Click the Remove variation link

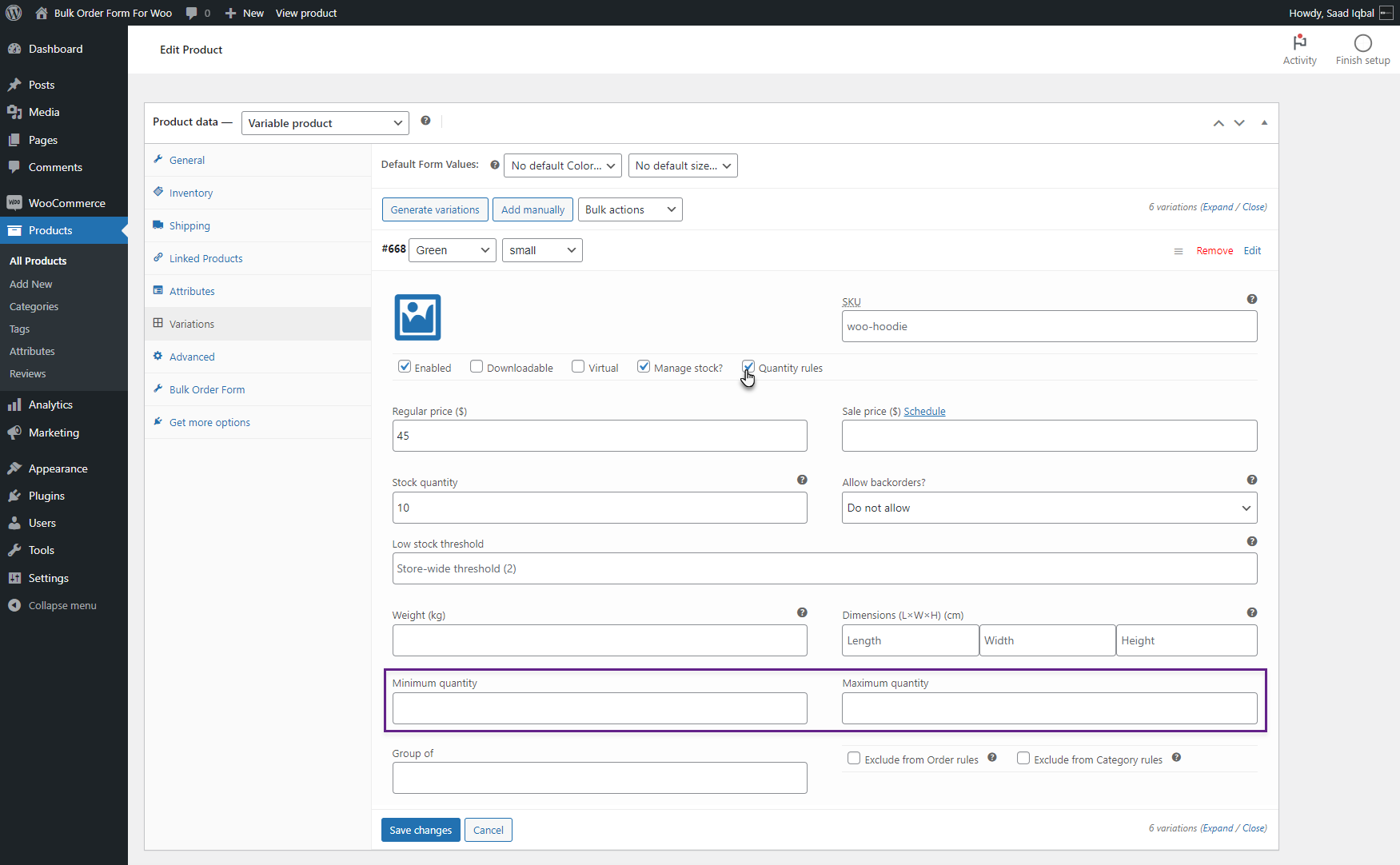[1215, 250]
